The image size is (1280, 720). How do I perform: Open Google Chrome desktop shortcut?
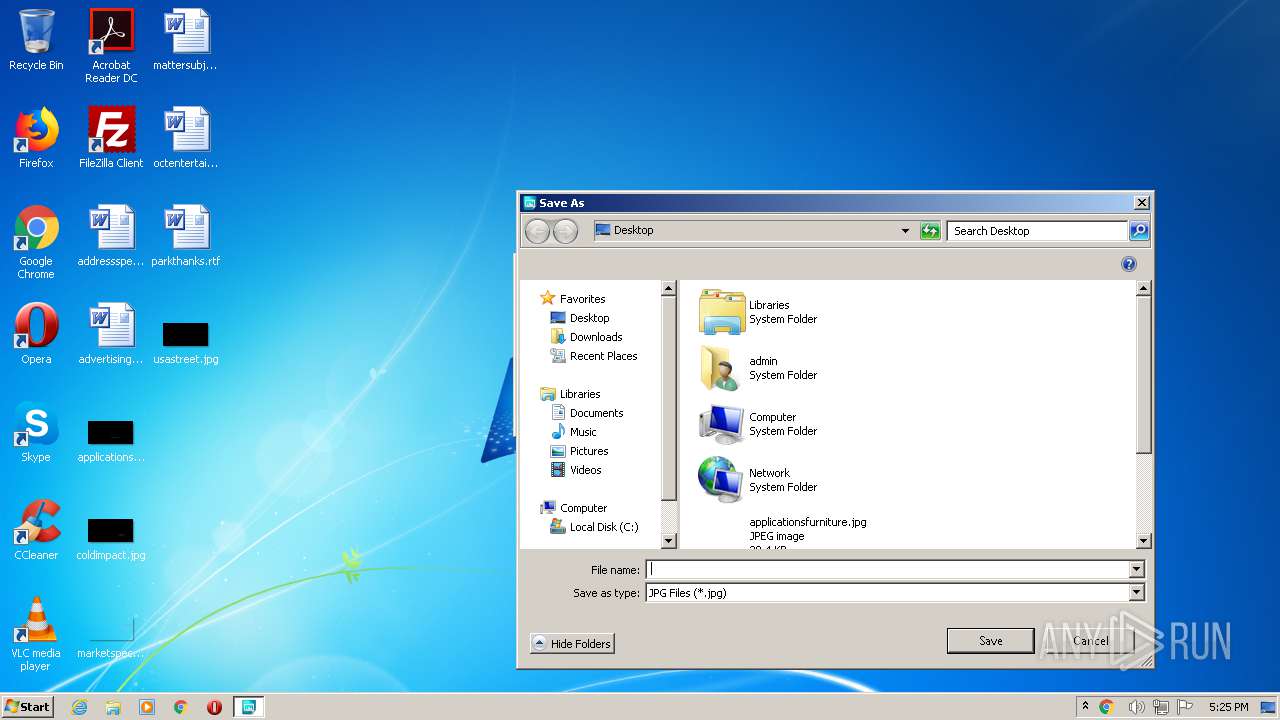(36, 242)
